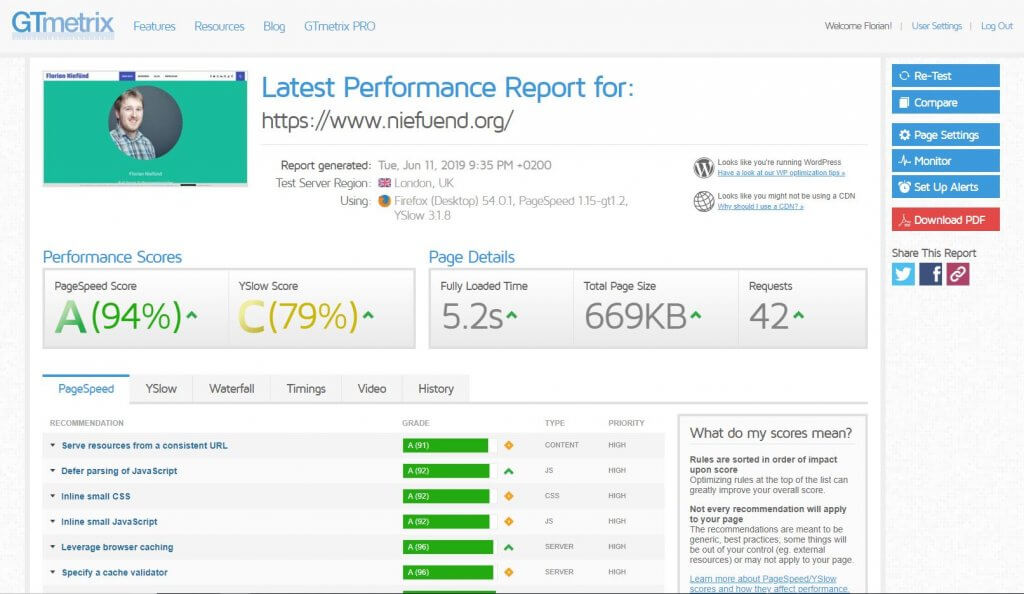The image size is (1024, 594).
Task: Click the Requests count arrow indicator
Action: (x=798, y=315)
